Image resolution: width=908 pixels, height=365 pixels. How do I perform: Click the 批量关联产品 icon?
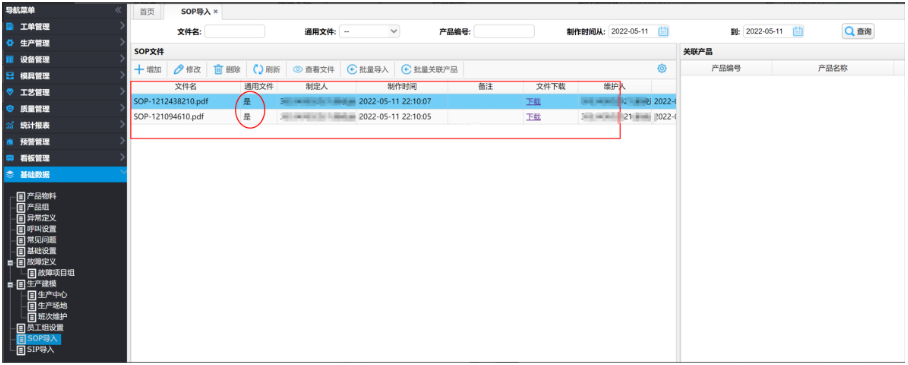(x=406, y=70)
